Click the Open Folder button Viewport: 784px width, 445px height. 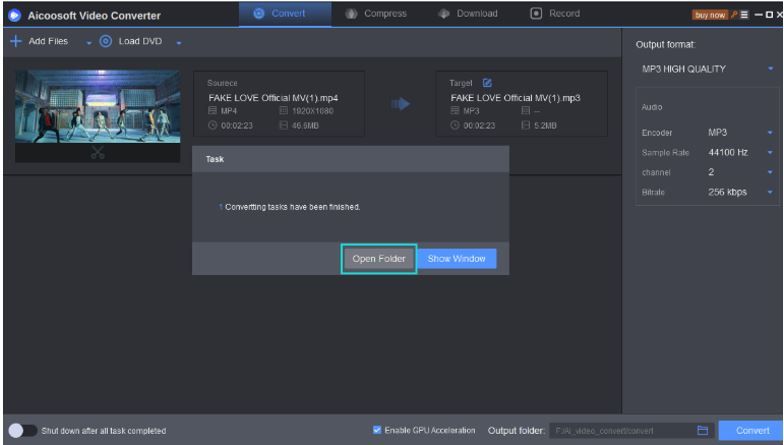pyautogui.click(x=377, y=259)
